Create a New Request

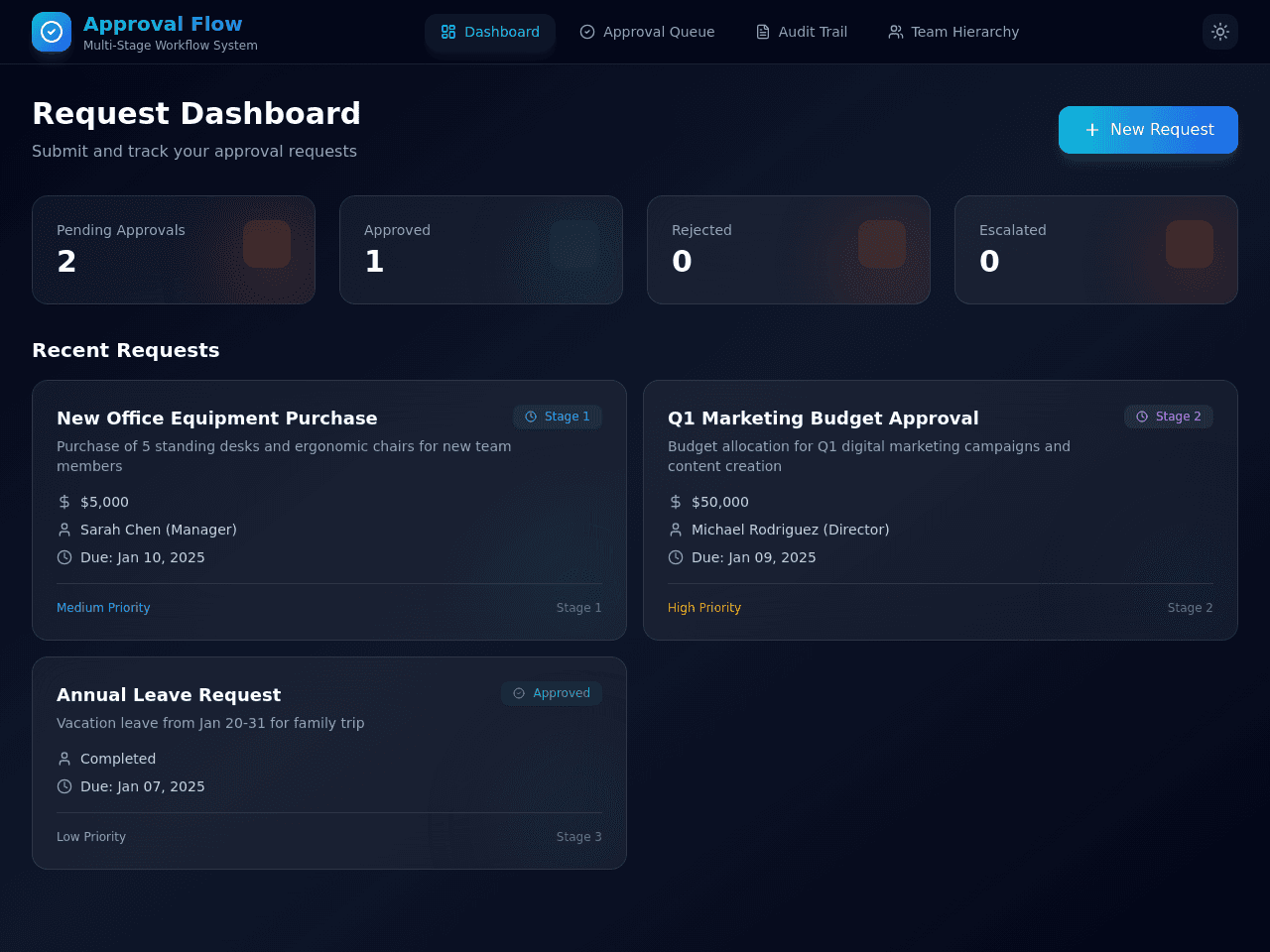(x=1148, y=130)
